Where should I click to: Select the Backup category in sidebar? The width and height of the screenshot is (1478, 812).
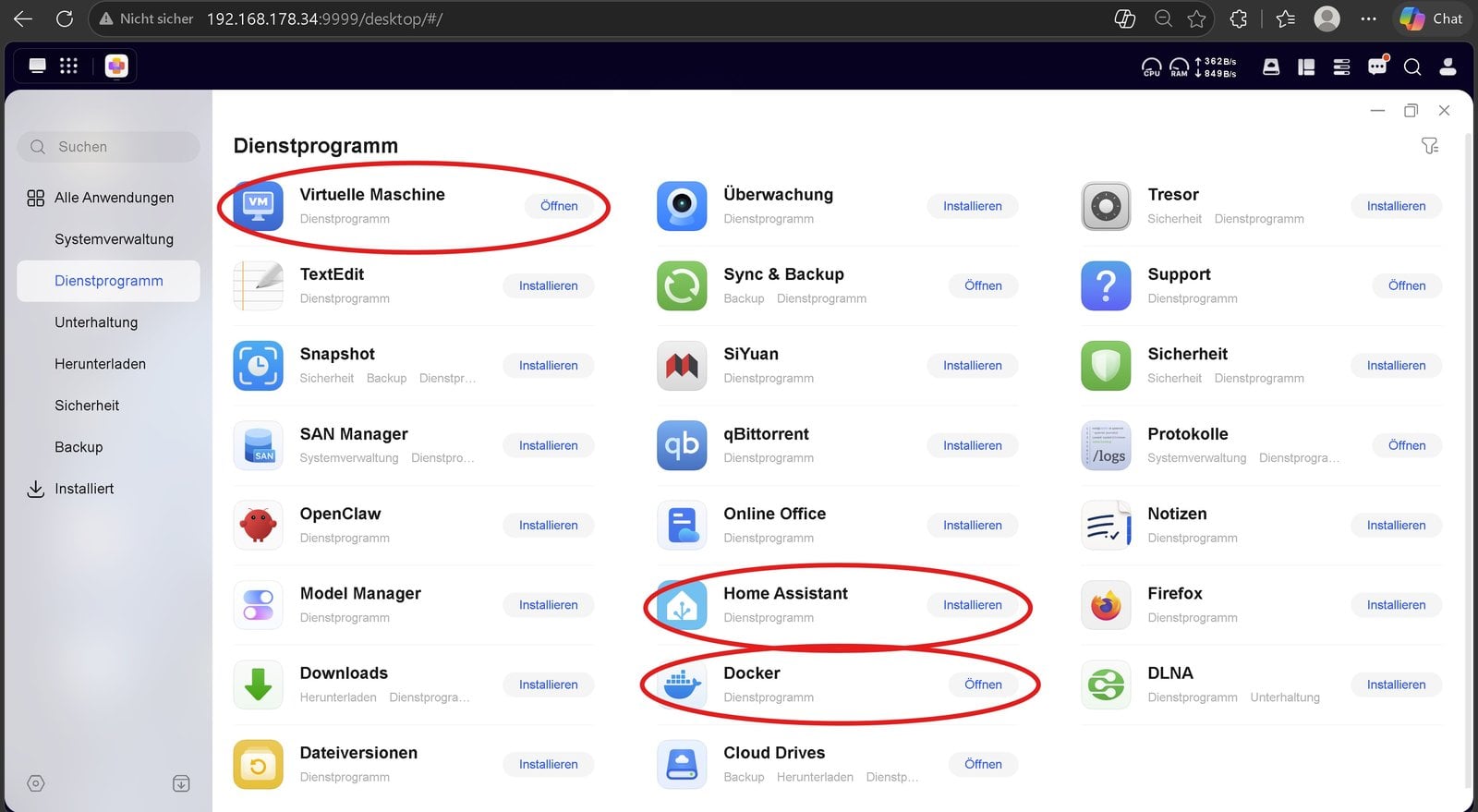(x=108, y=447)
